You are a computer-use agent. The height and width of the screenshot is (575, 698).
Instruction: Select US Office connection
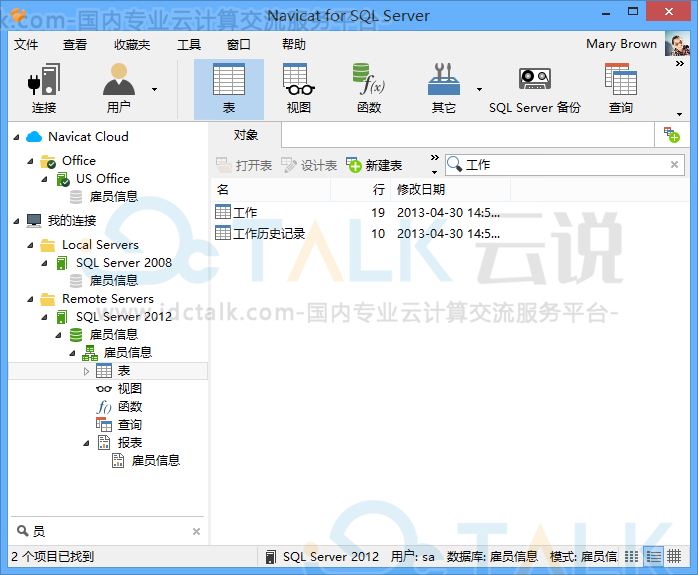click(x=103, y=178)
